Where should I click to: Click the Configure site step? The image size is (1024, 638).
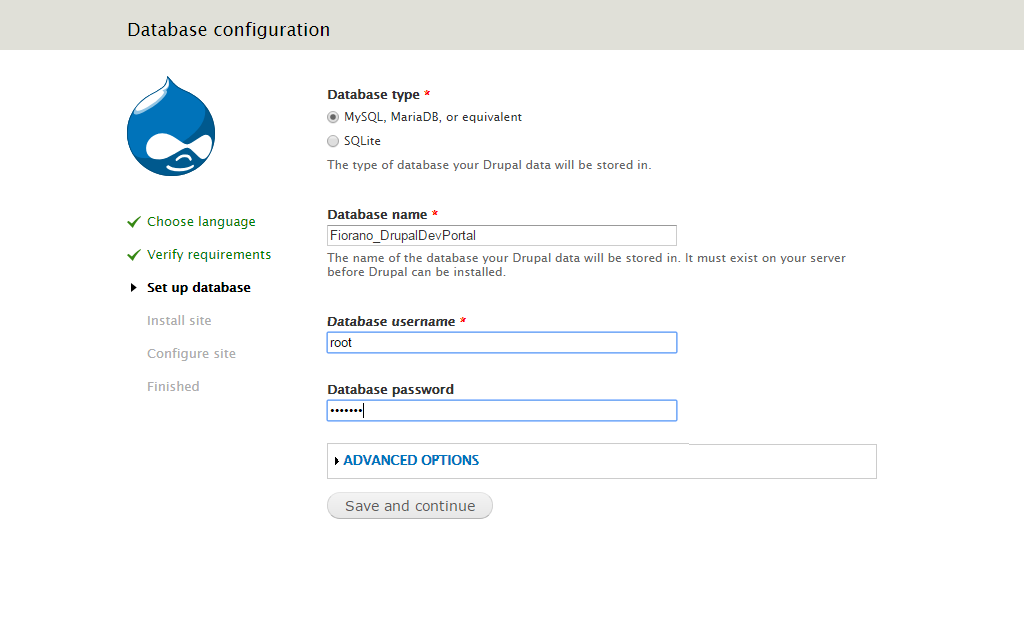click(191, 354)
